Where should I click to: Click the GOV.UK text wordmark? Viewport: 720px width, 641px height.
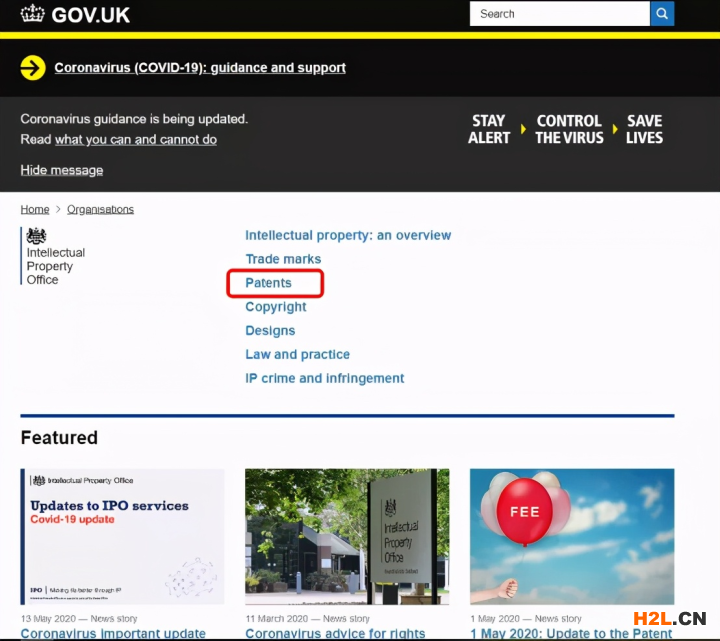coord(90,15)
